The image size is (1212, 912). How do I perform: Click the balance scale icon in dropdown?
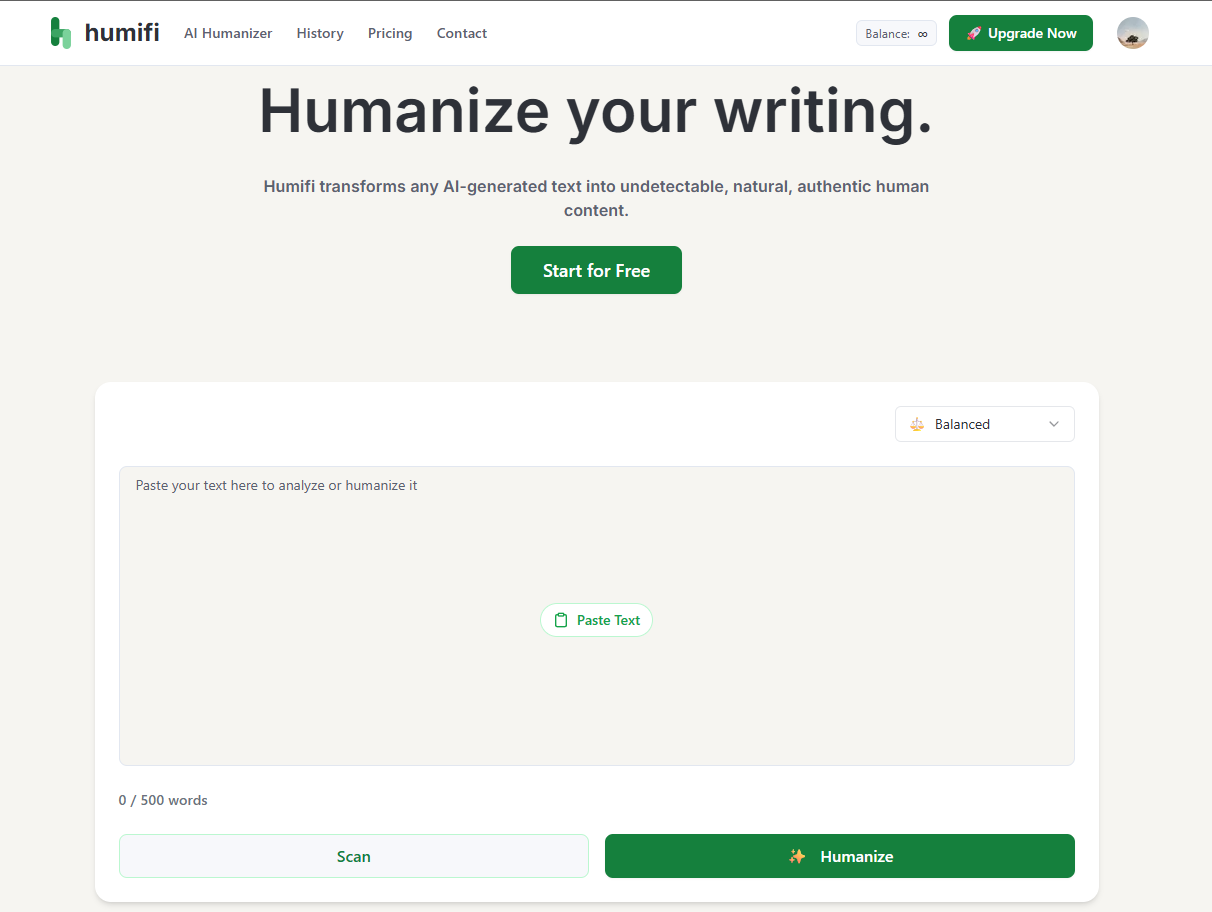click(x=917, y=424)
